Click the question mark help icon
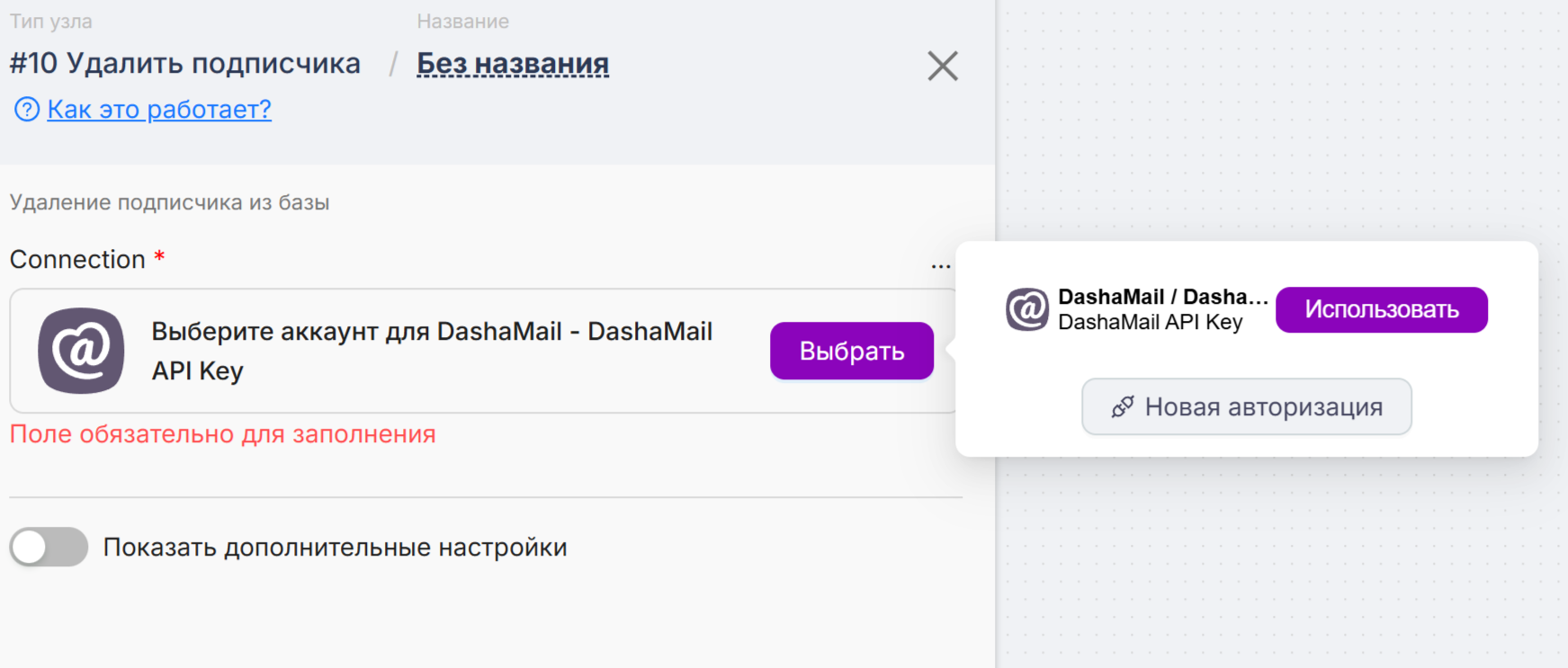This screenshot has height=668, width=1568. point(26,110)
